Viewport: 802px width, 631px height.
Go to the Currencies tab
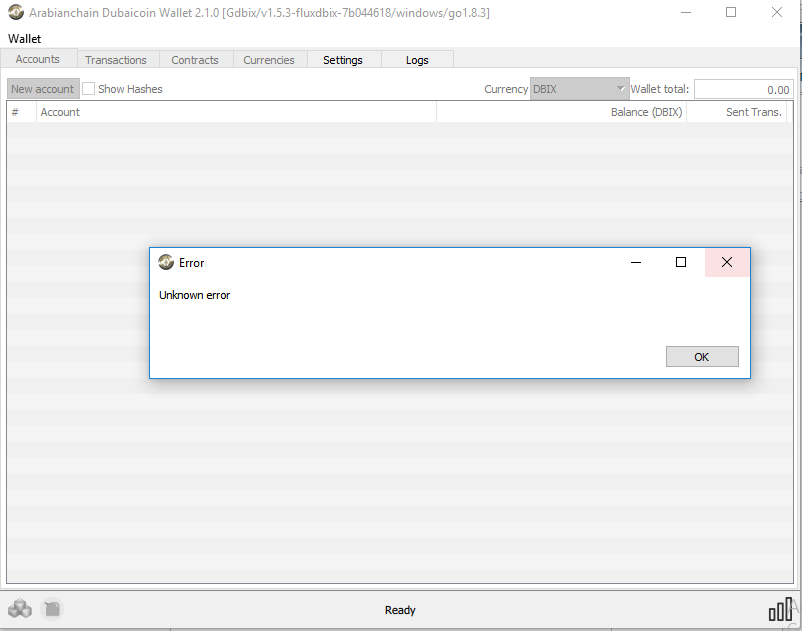(x=269, y=60)
